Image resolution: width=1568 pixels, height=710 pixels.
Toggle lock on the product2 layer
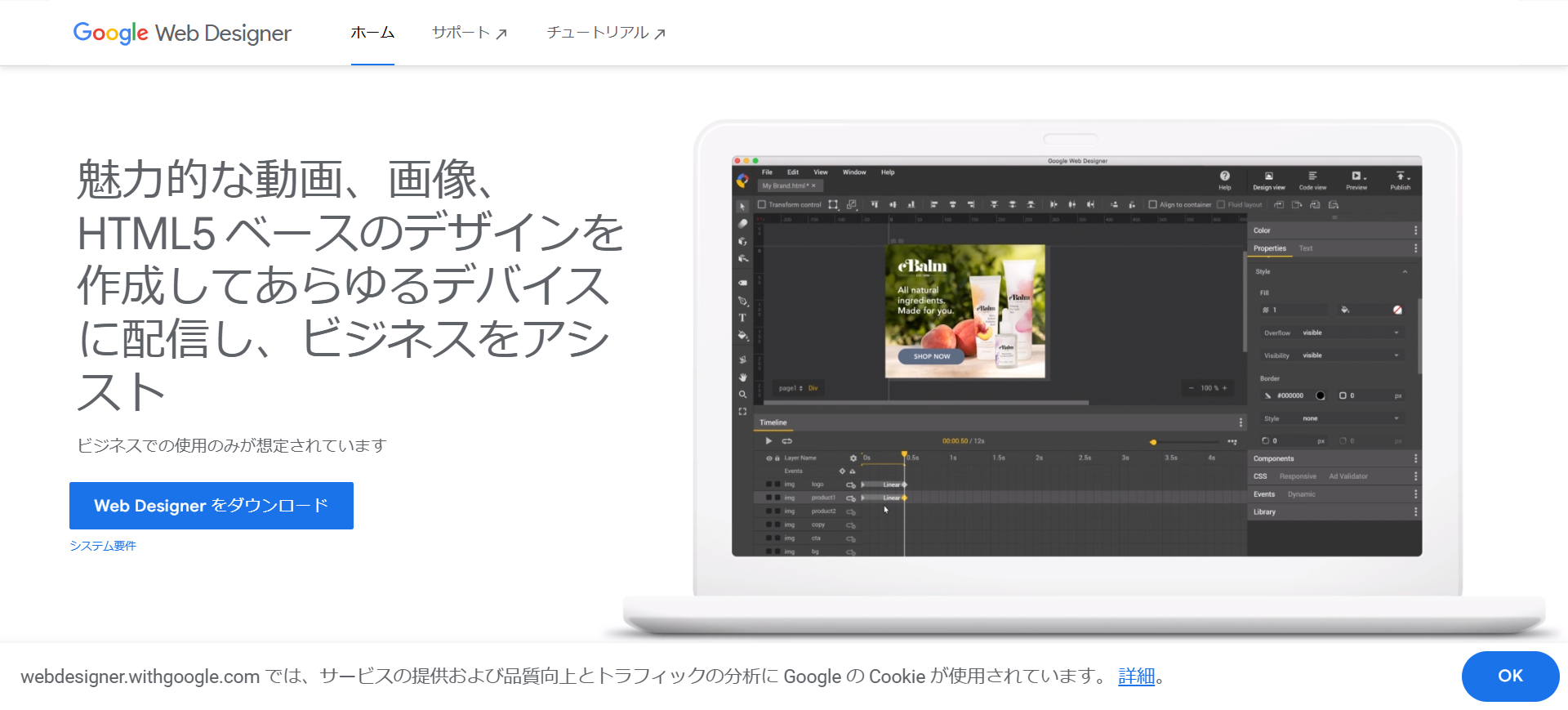pos(777,511)
